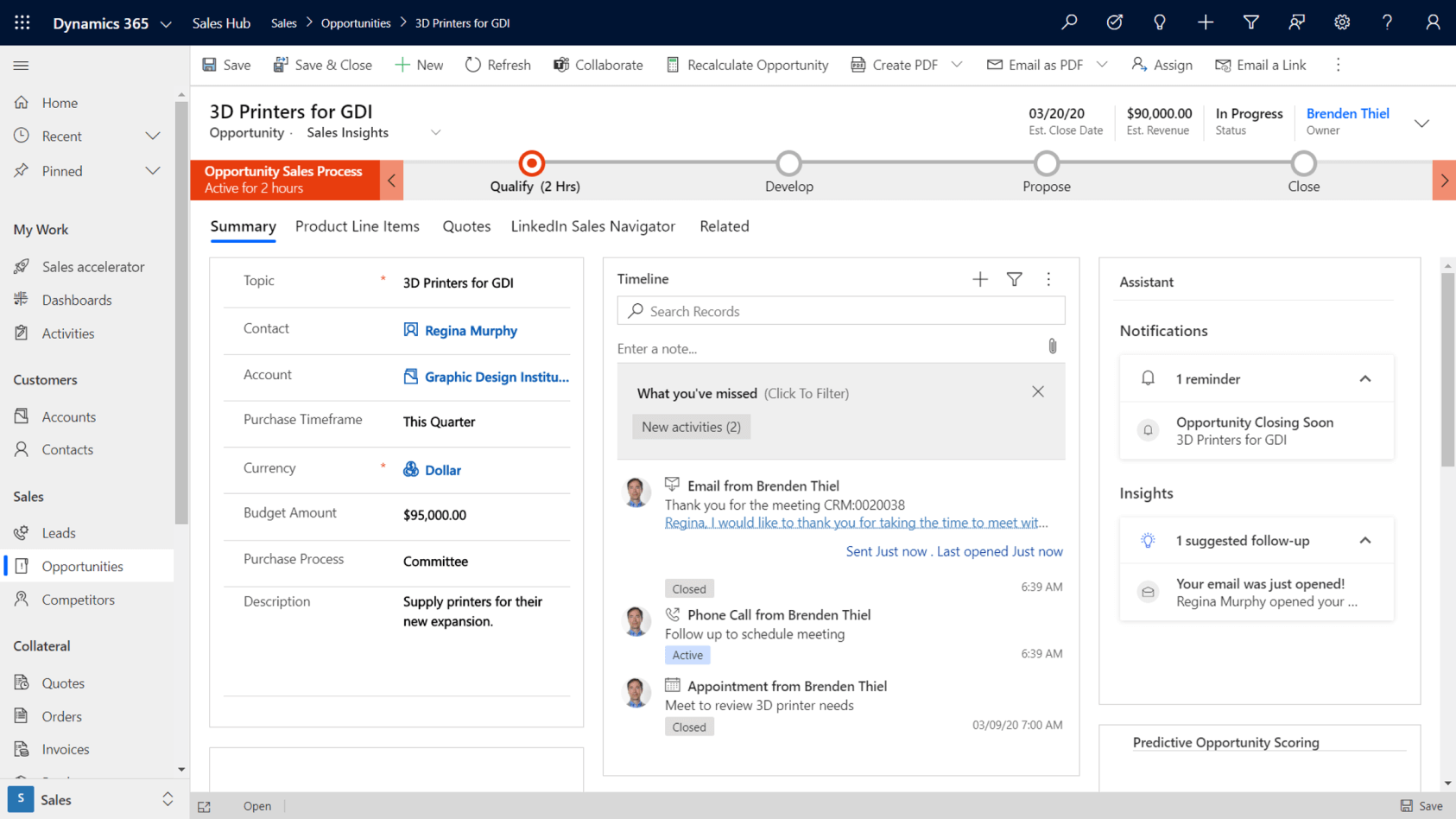The height and width of the screenshot is (819, 1456).
Task: Open the Regina Murphy contact link
Action: tap(471, 331)
